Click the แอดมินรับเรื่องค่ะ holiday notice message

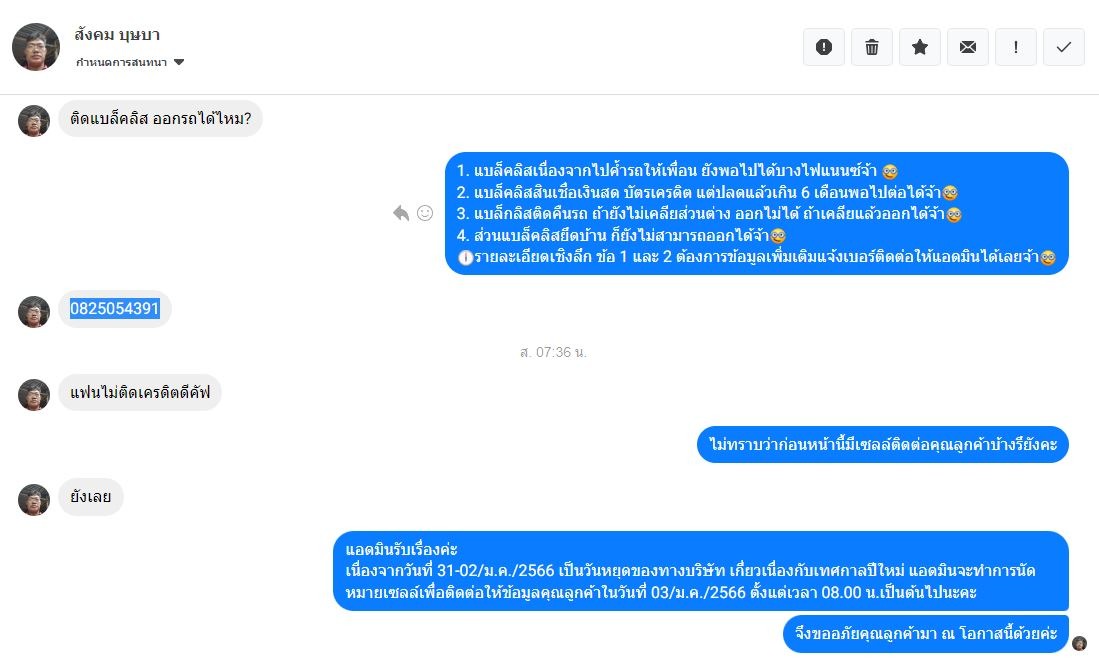[x=701, y=570]
